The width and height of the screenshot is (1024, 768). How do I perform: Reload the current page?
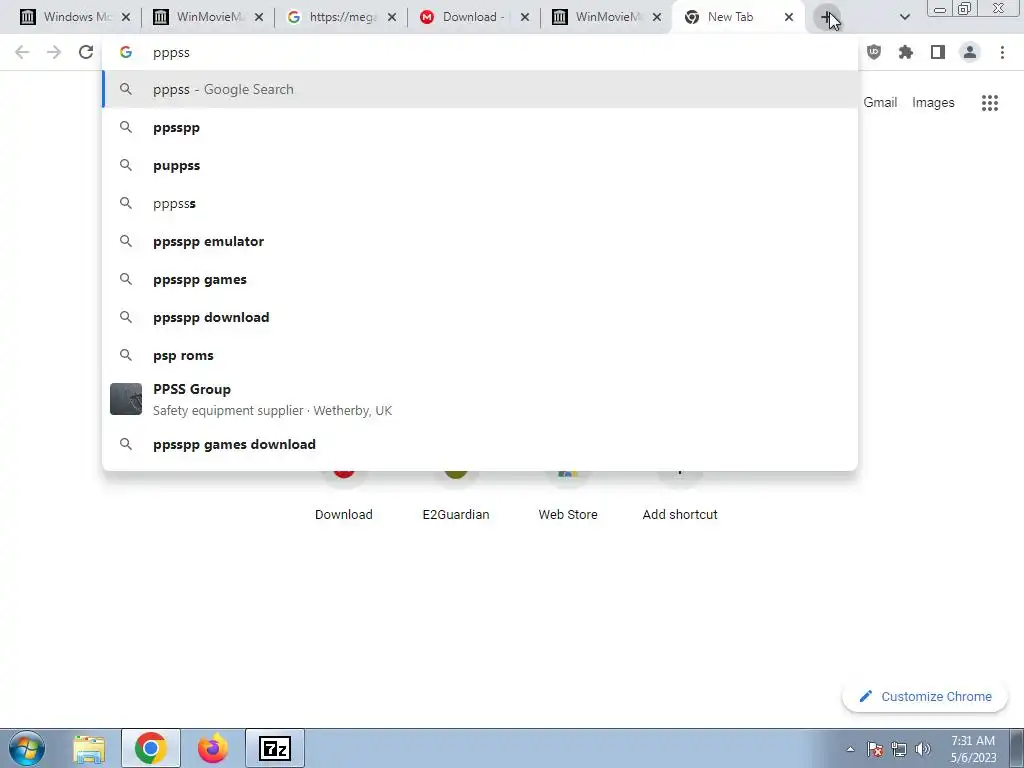pyautogui.click(x=86, y=52)
